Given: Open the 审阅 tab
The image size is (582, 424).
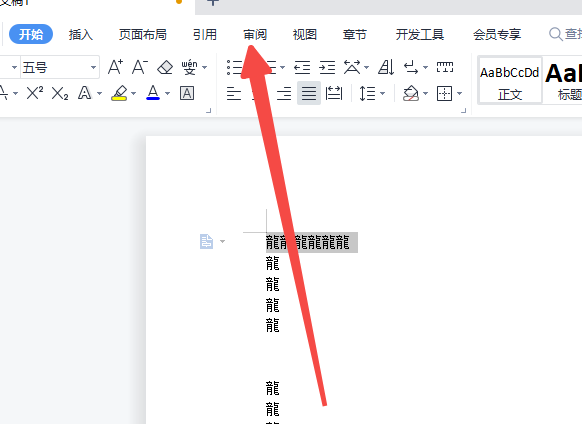Looking at the screenshot, I should coord(255,35).
